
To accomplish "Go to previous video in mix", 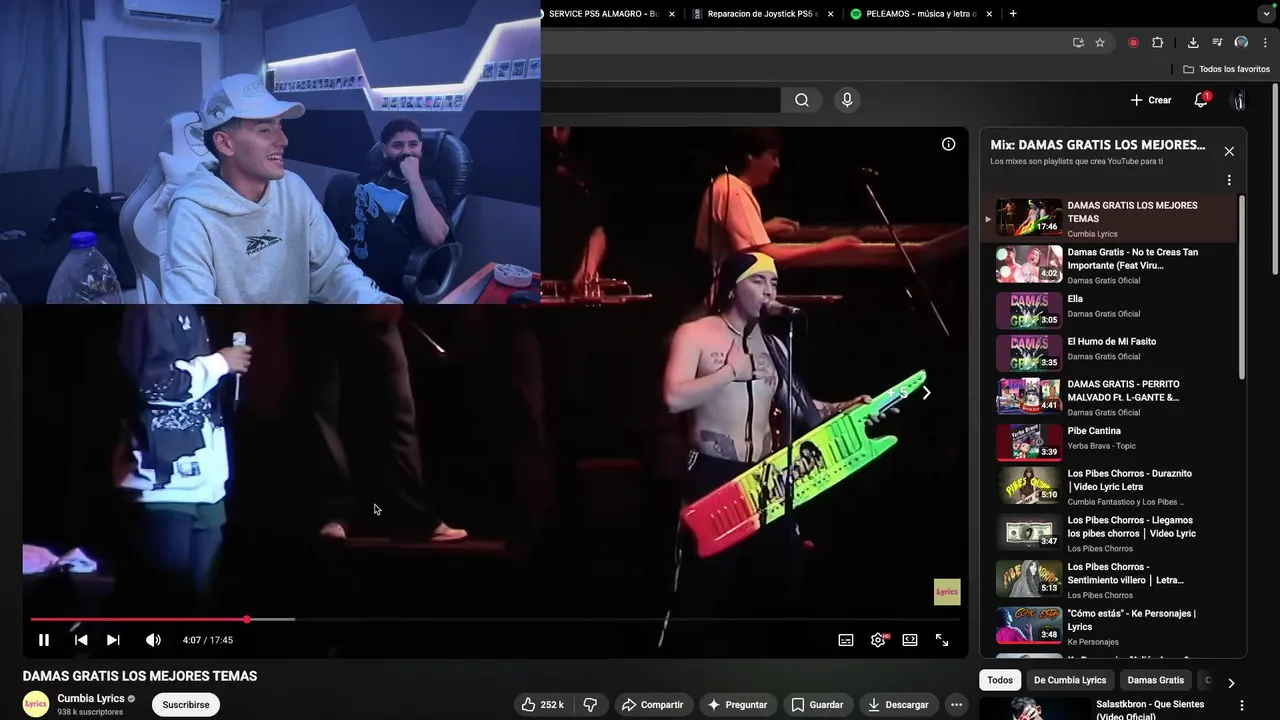I will pos(81,640).
